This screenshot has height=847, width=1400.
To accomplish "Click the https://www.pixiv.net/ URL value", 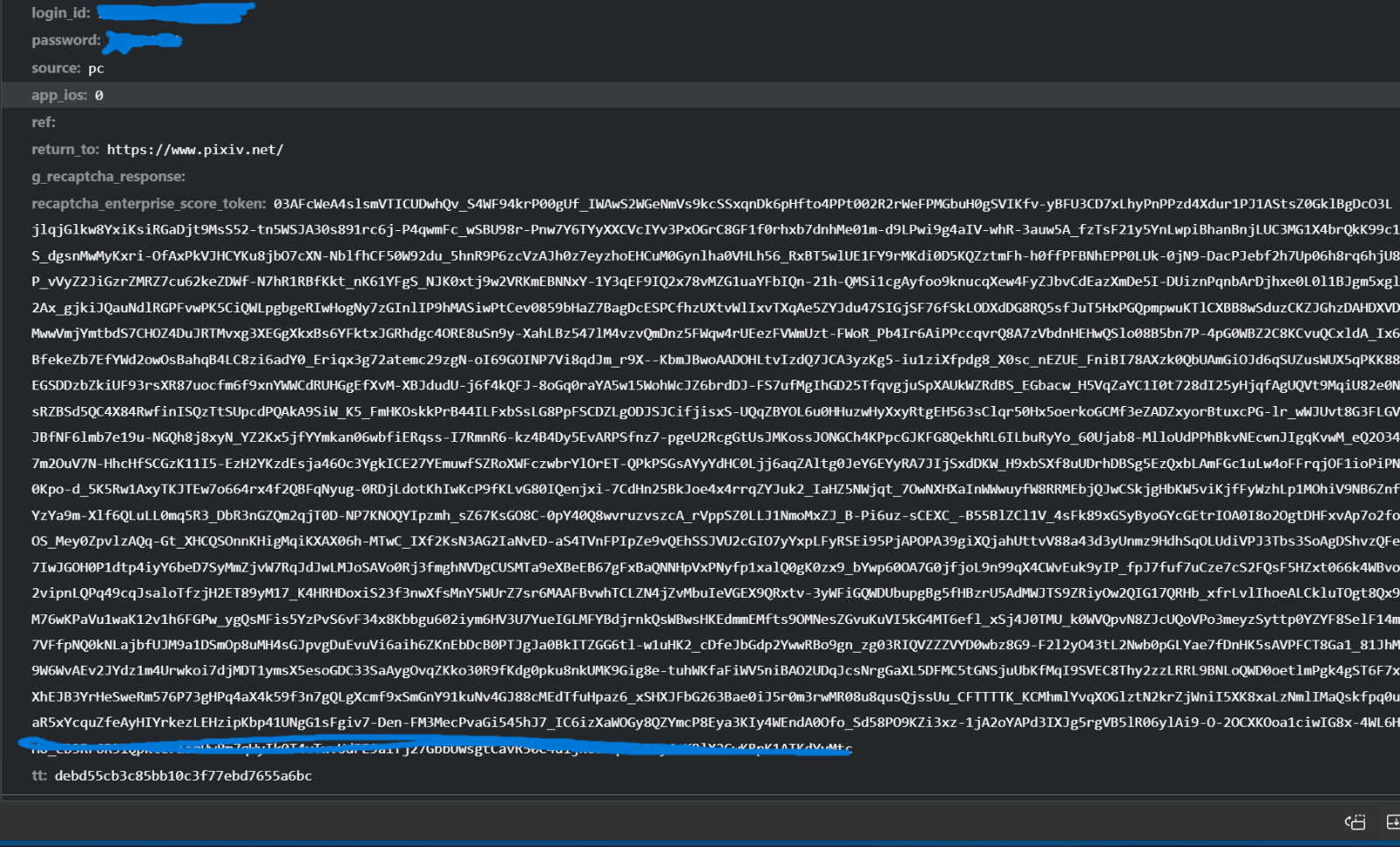I will 195,150.
